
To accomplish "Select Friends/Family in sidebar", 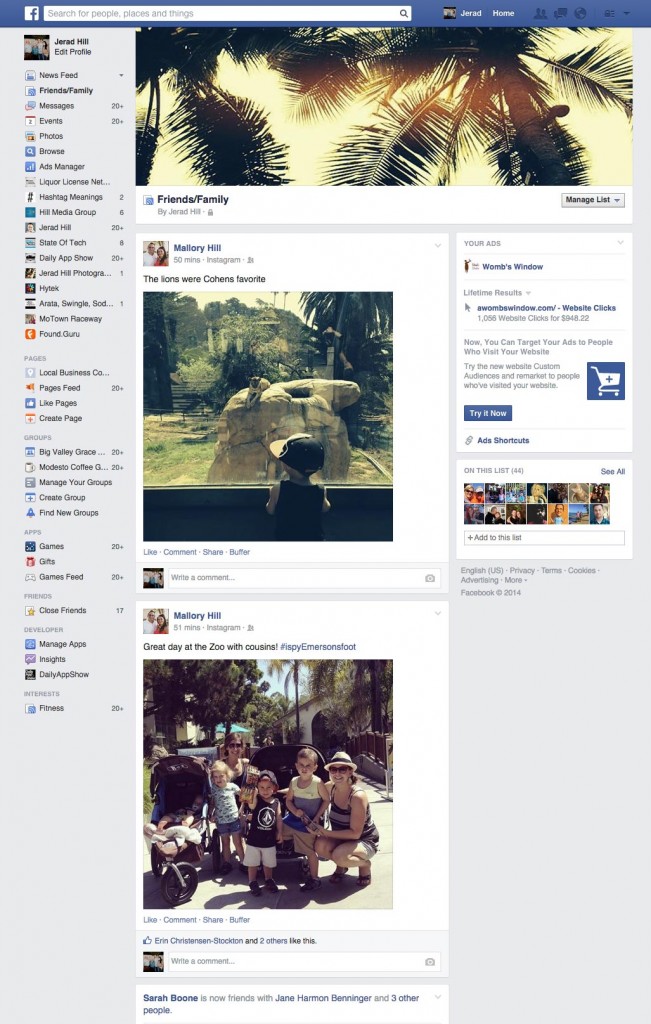I will [x=66, y=91].
